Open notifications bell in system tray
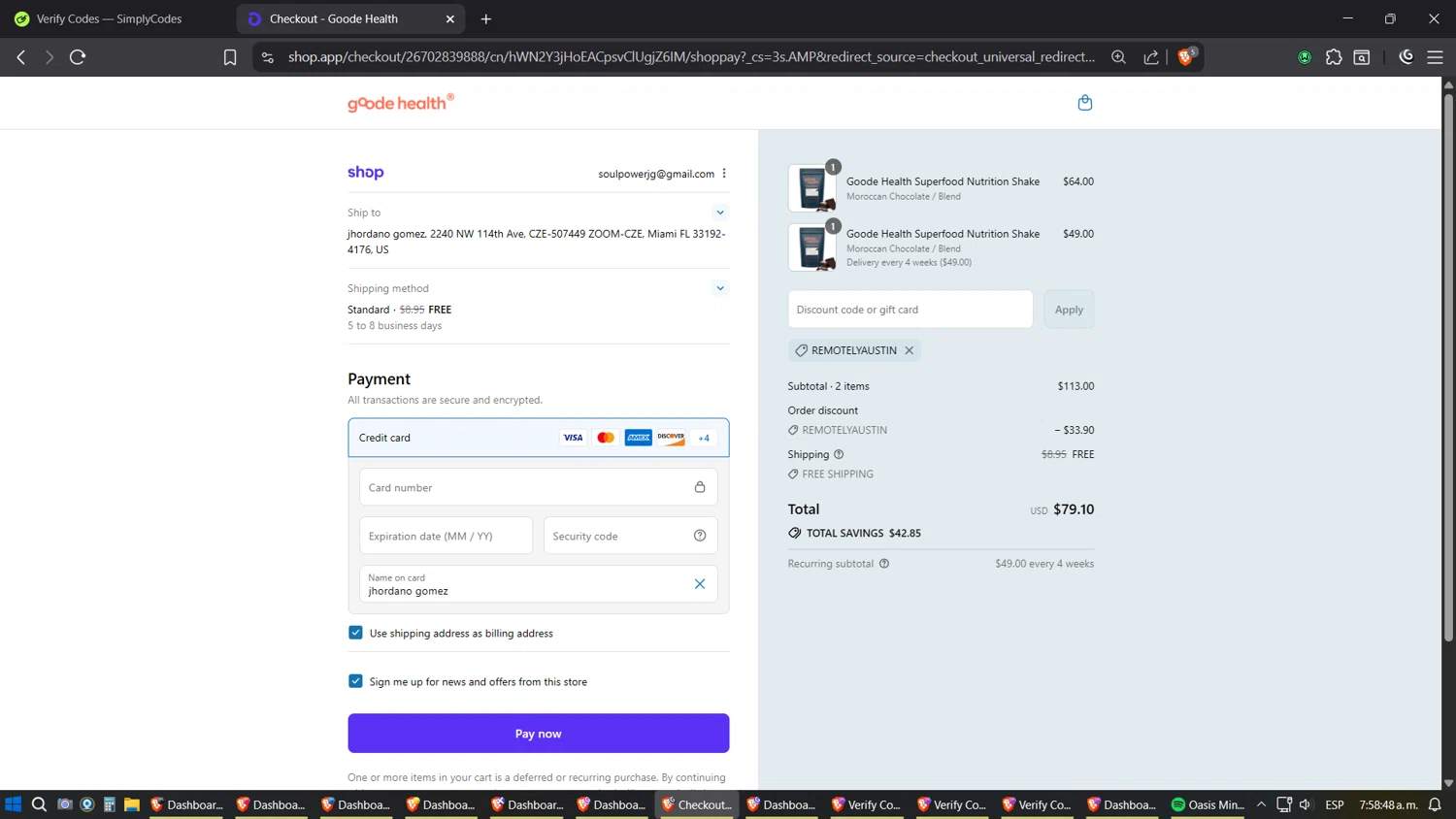 [1435, 804]
